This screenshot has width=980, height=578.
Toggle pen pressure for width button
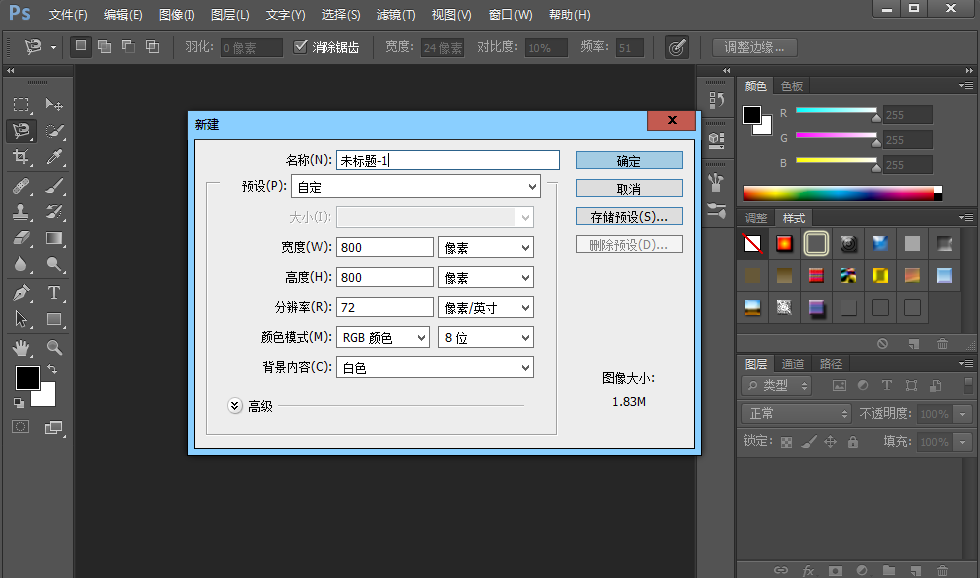pyautogui.click(x=676, y=47)
